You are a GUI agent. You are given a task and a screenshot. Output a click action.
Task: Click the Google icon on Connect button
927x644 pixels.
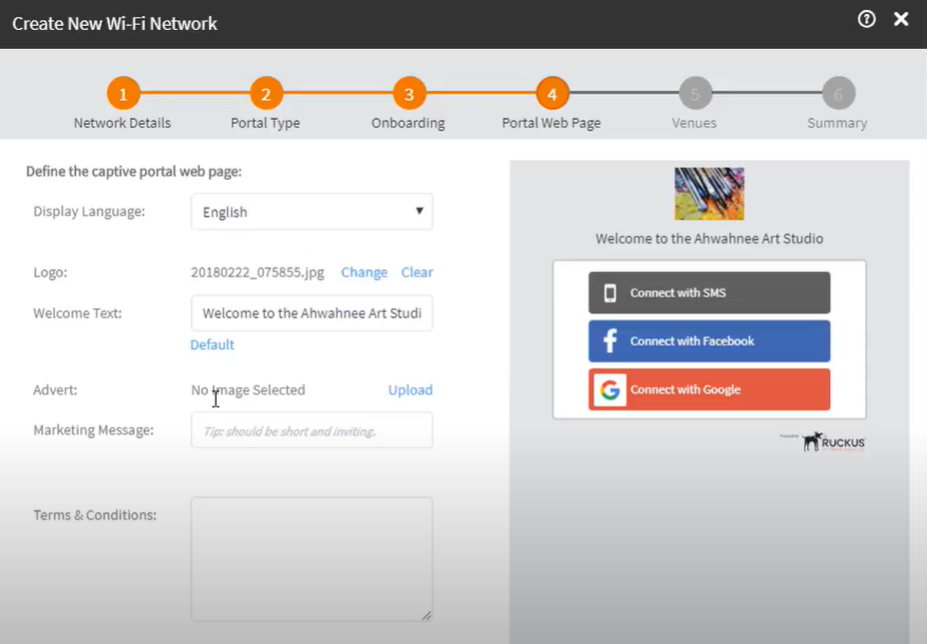pyautogui.click(x=610, y=390)
